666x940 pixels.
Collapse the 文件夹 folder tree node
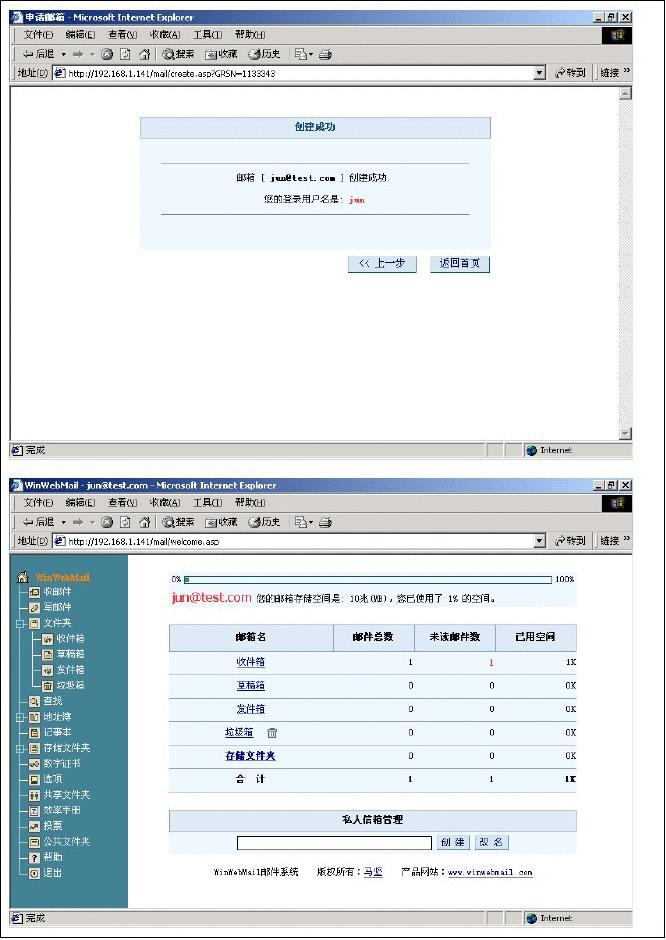pyautogui.click(x=20, y=623)
